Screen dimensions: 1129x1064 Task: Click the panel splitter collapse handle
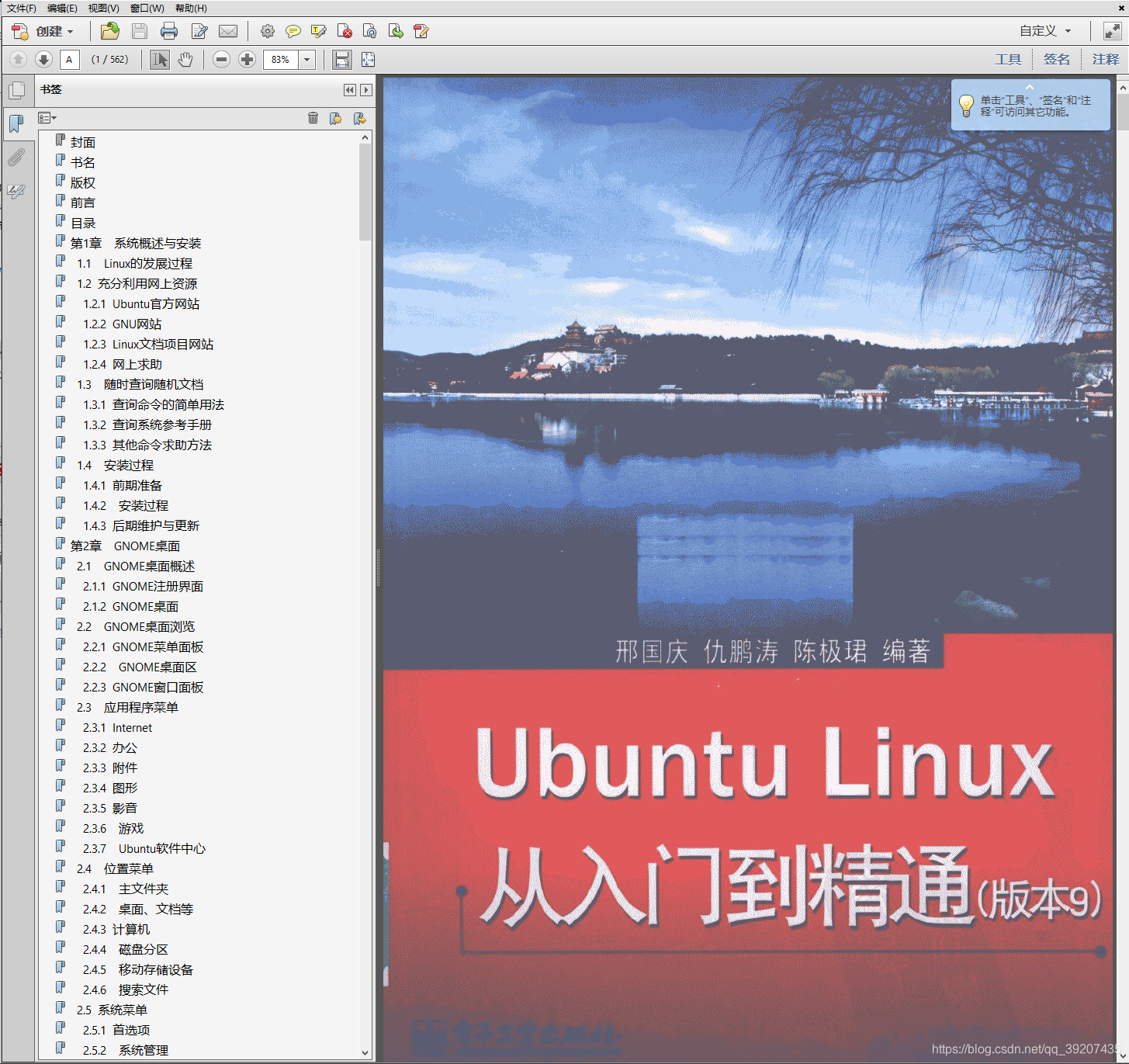(x=379, y=567)
